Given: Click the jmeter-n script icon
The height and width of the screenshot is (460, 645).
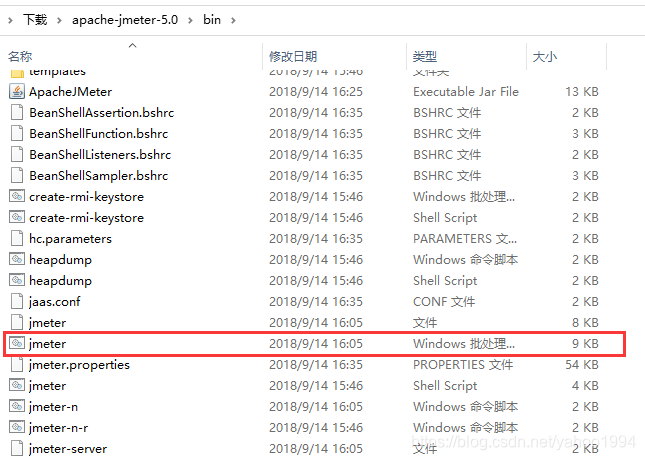Looking at the screenshot, I should tap(17, 406).
